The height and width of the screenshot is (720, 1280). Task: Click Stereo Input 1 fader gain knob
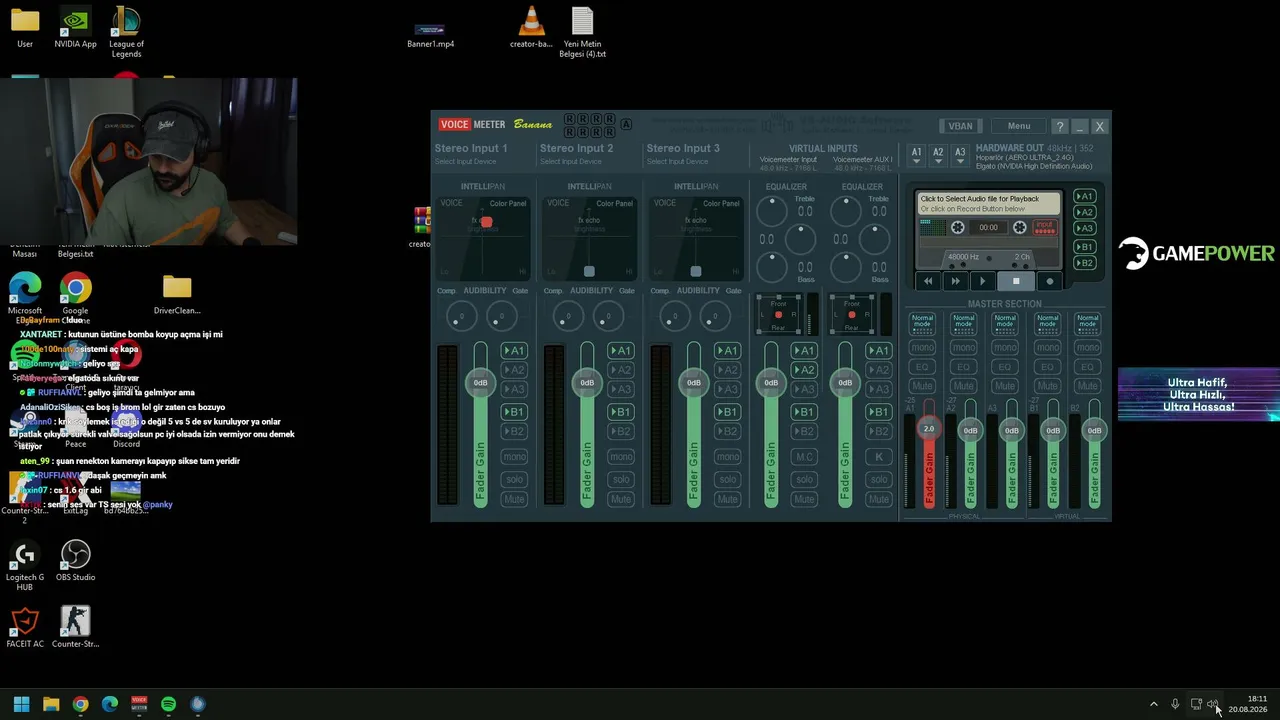pyautogui.click(x=480, y=382)
